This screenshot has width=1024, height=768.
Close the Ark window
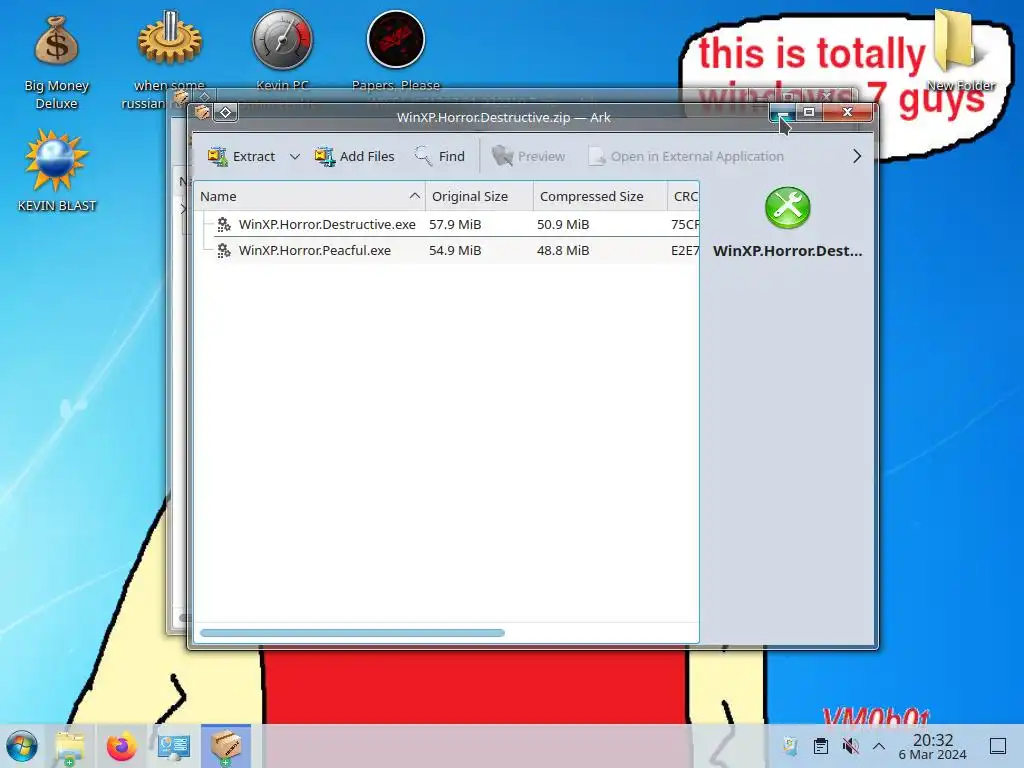pos(847,112)
